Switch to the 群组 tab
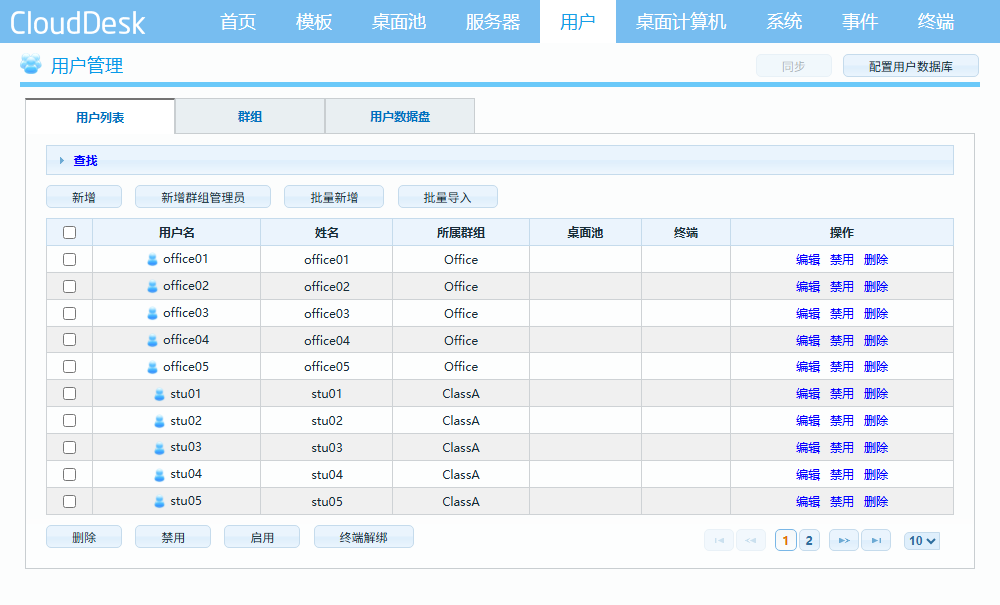This screenshot has height=605, width=1000. (250, 116)
